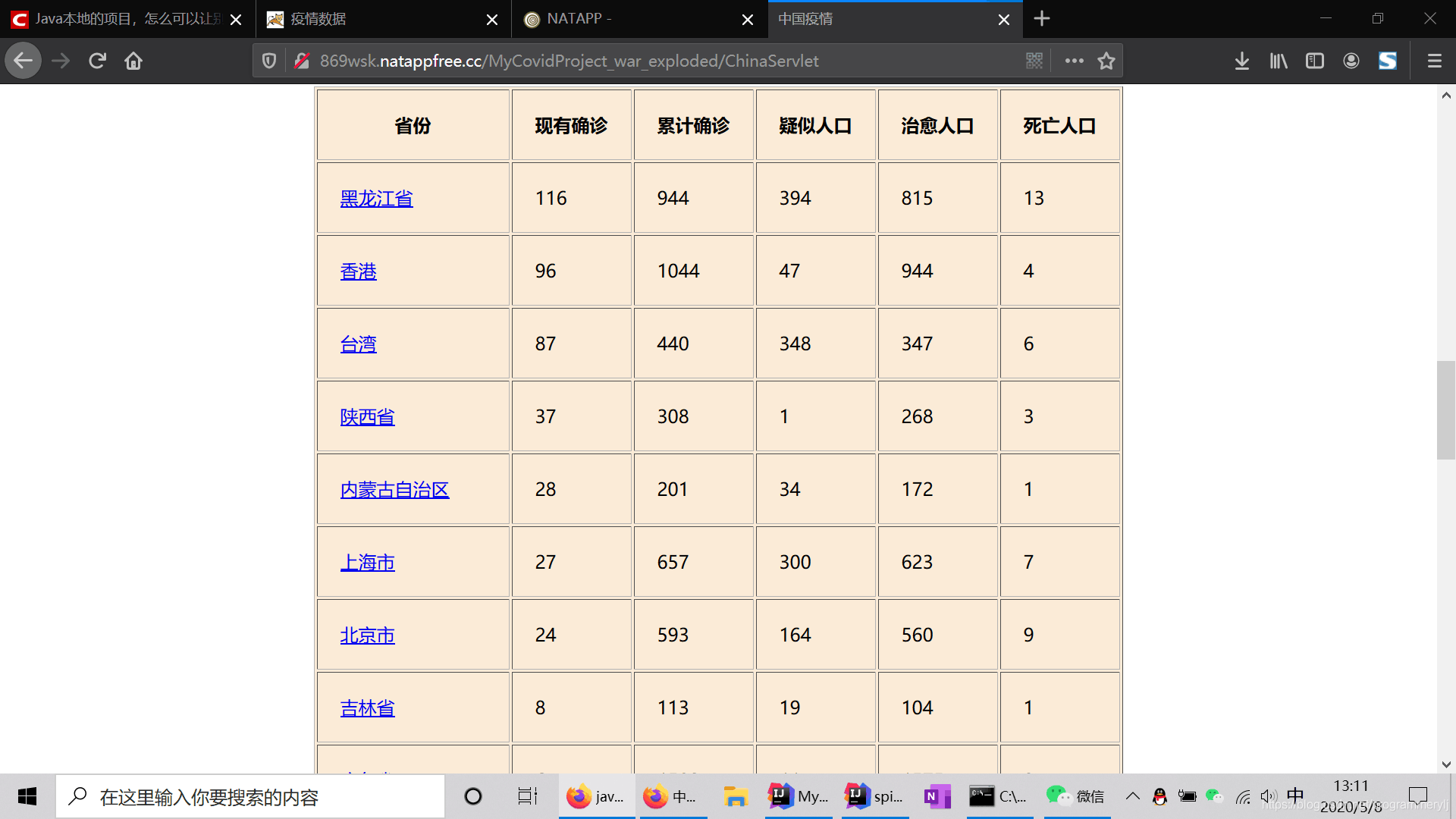Open the Firefox account avatar icon

click(x=1351, y=61)
